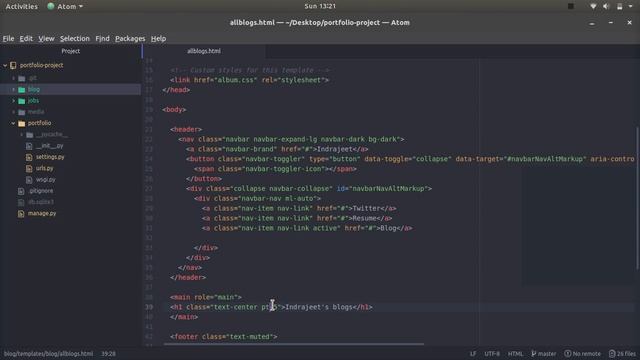
Task: Open the Selection menu
Action: [x=75, y=38]
